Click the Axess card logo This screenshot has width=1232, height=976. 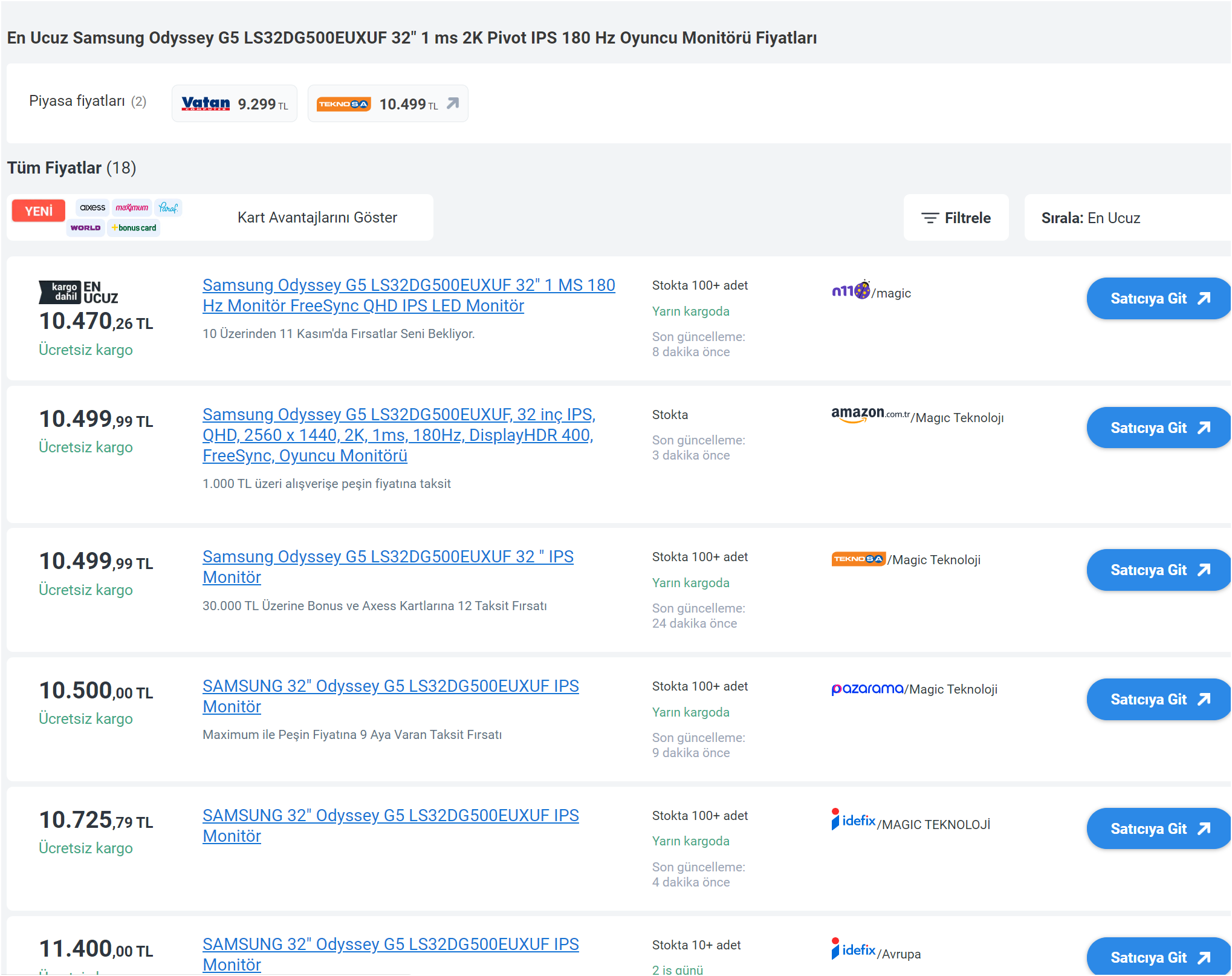92,207
